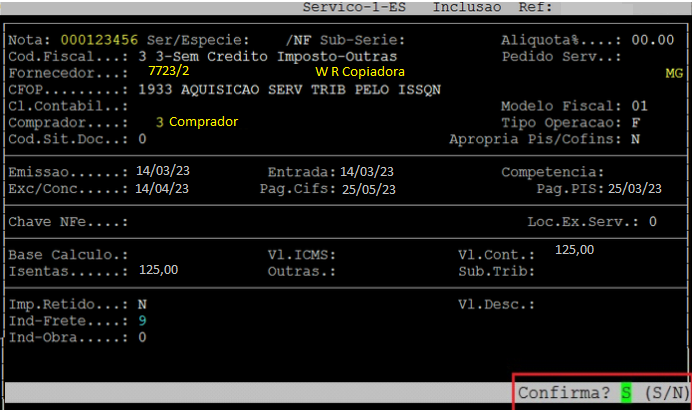Click the Pag.Cifs date 25/05/23
Screen dimensions: 692x410
click(369, 188)
